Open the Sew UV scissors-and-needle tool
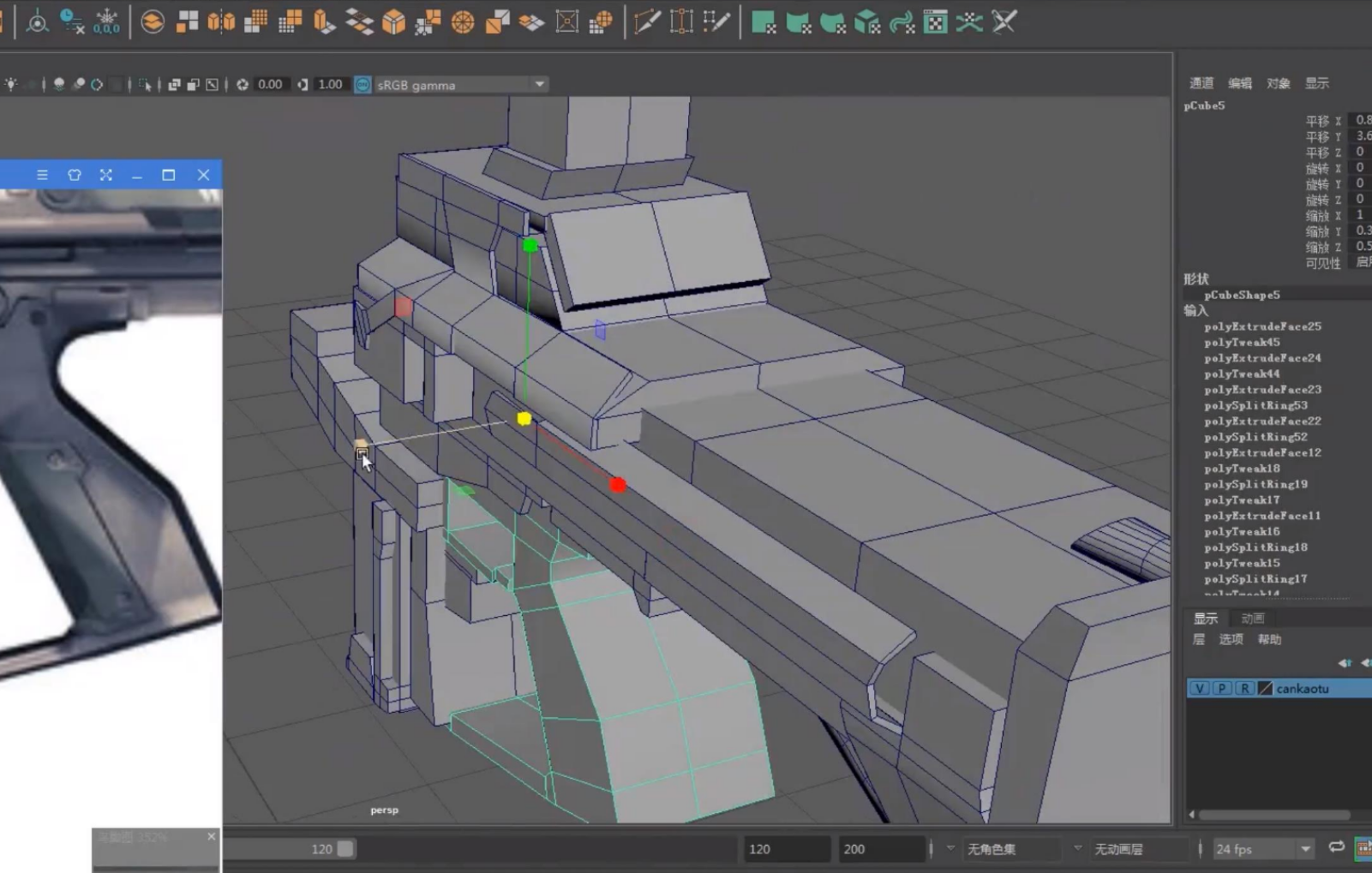Screen dimensions: 1372x873 click(1004, 22)
